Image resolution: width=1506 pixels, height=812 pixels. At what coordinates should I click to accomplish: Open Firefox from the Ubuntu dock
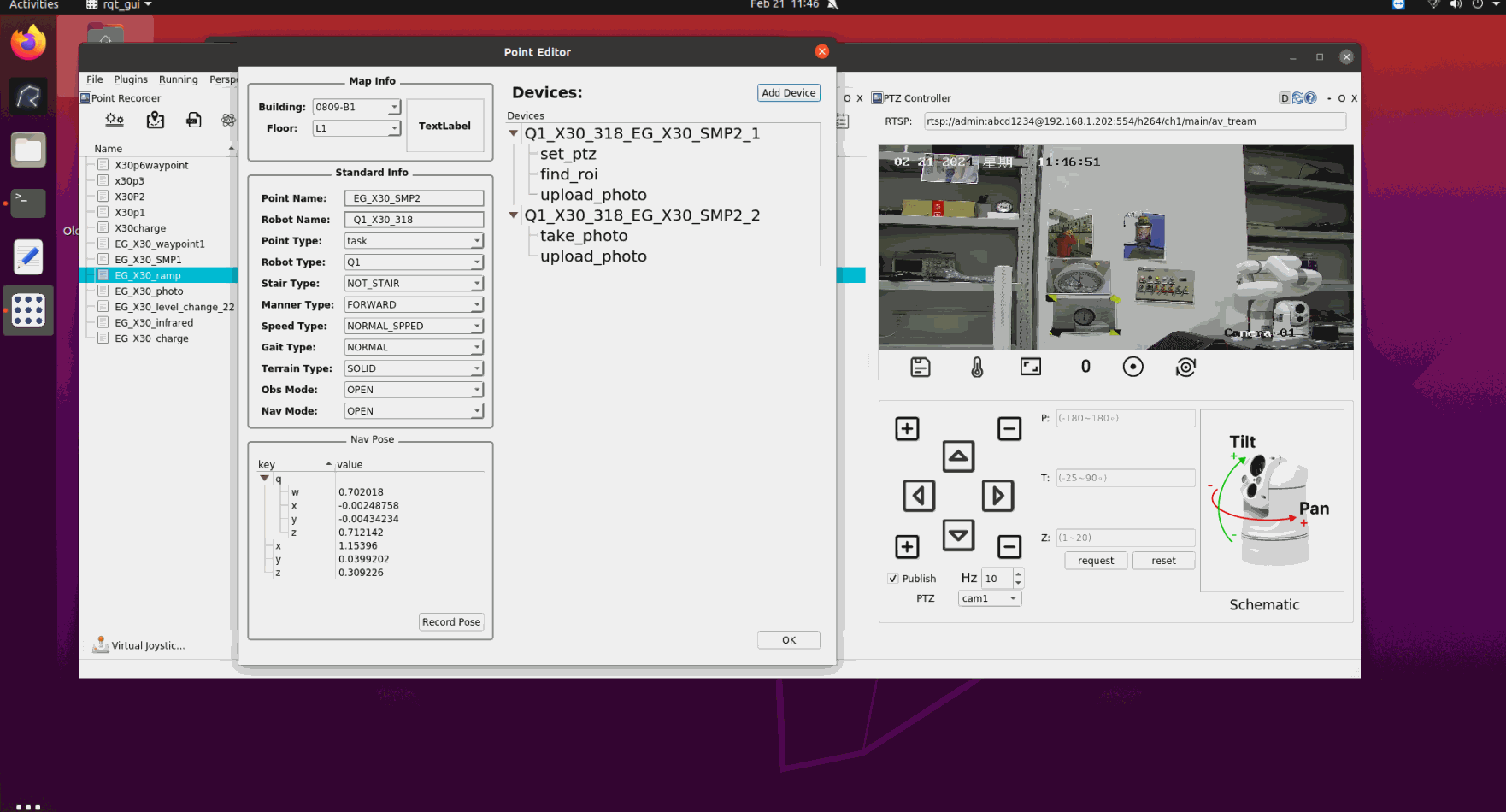coord(28,43)
